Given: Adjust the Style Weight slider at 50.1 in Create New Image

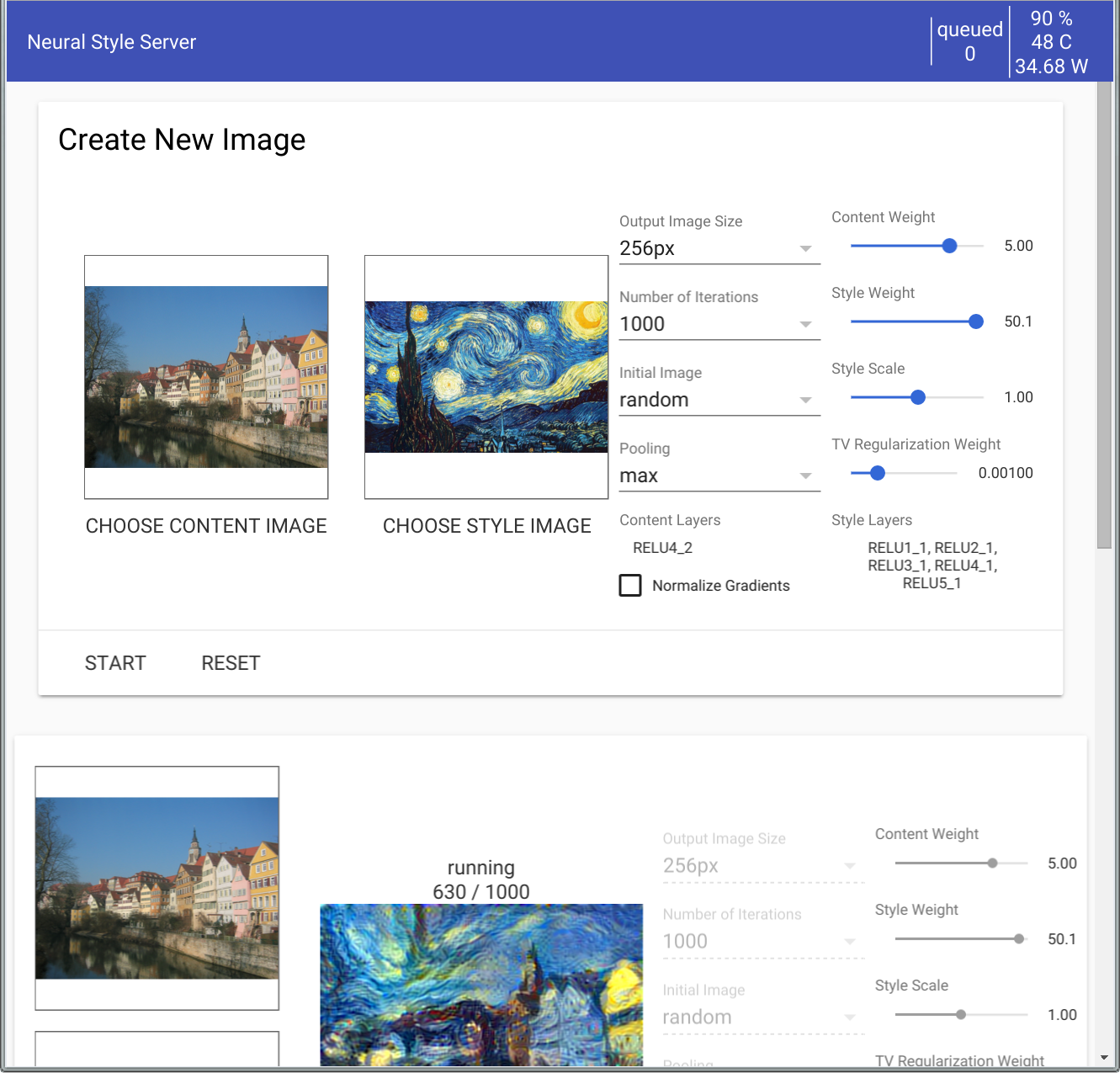Looking at the screenshot, I should (x=917, y=321).
